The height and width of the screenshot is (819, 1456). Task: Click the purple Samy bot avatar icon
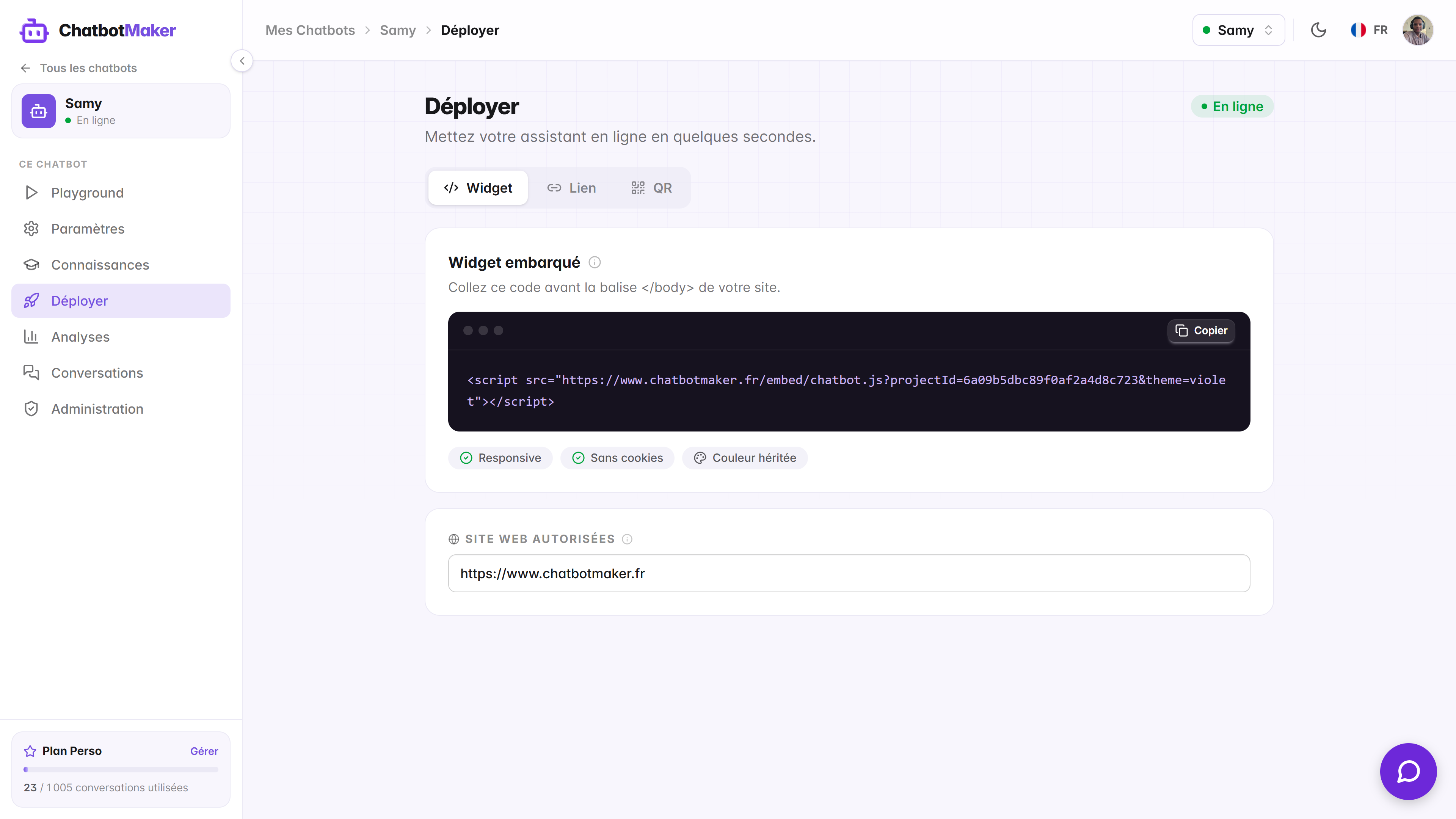38,111
